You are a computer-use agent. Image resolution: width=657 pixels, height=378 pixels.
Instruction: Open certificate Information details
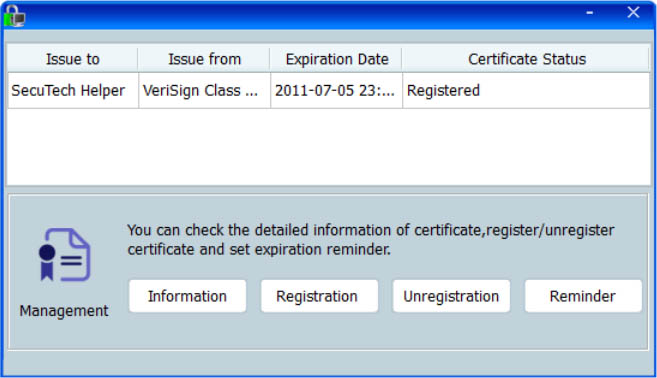click(187, 296)
